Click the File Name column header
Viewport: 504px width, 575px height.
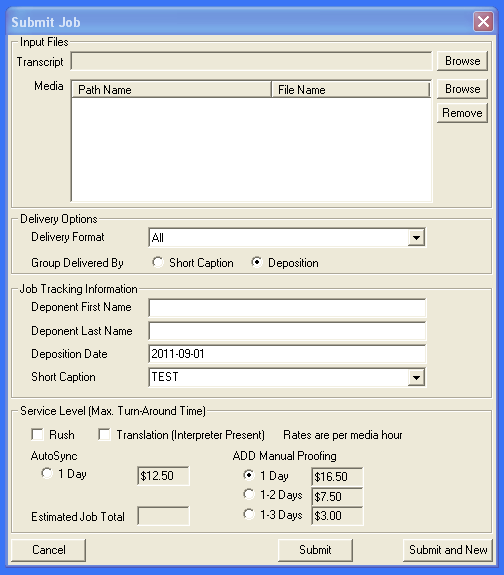pyautogui.click(x=350, y=89)
